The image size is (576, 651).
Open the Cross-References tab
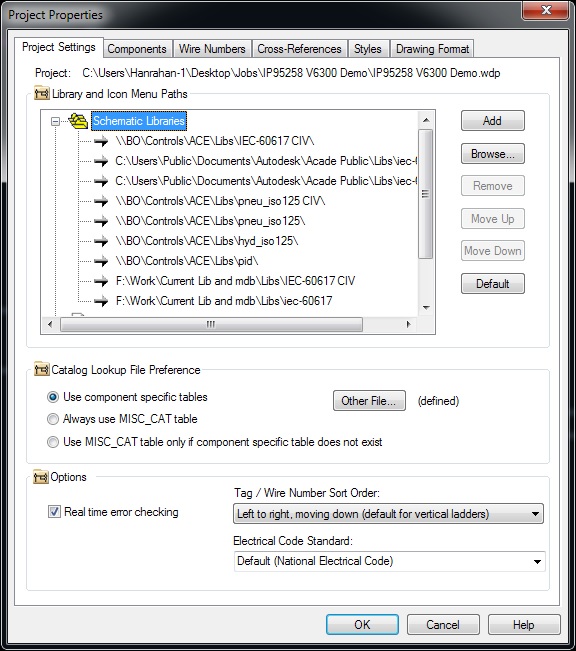[299, 49]
